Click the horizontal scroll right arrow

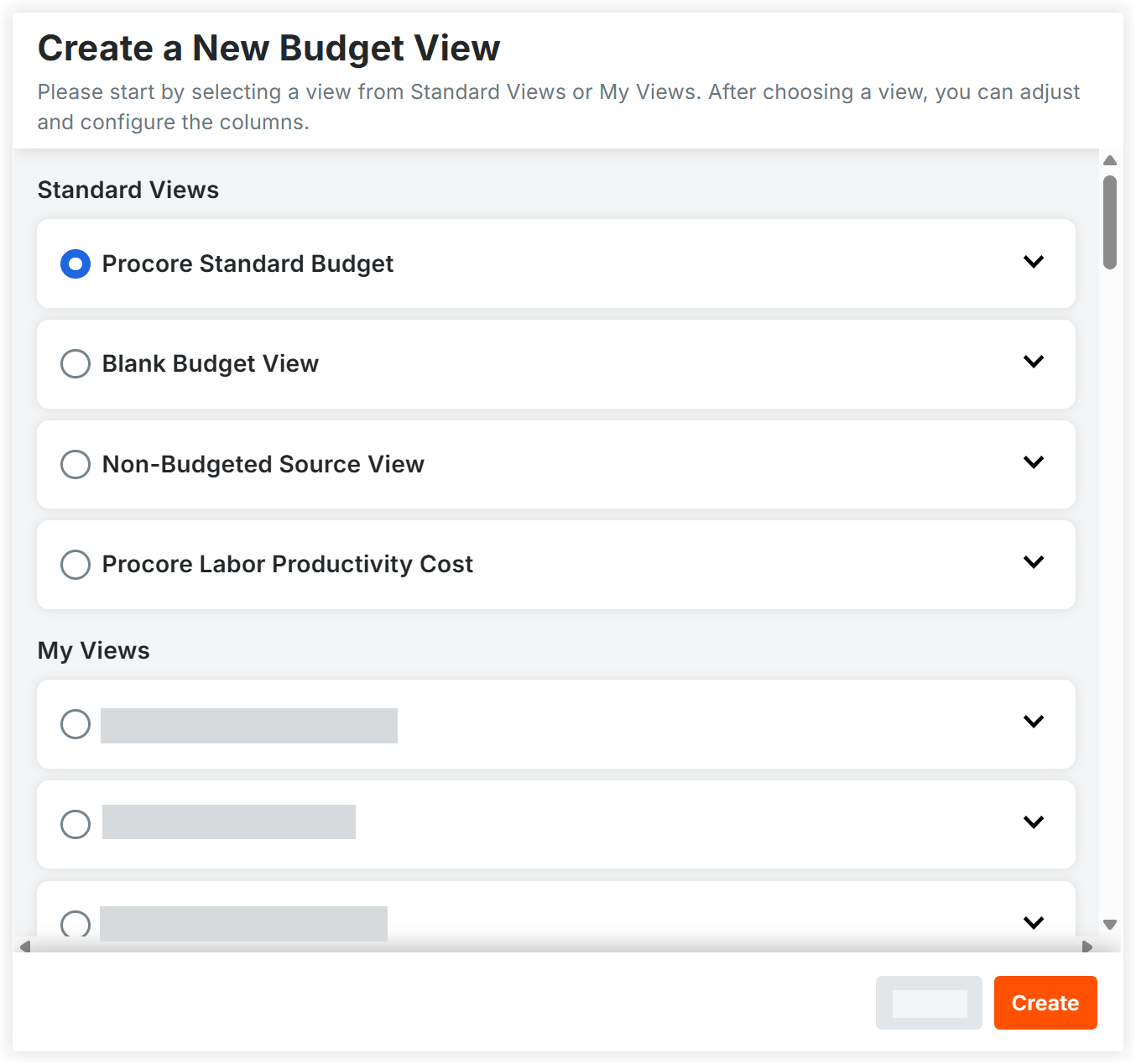click(x=1087, y=947)
